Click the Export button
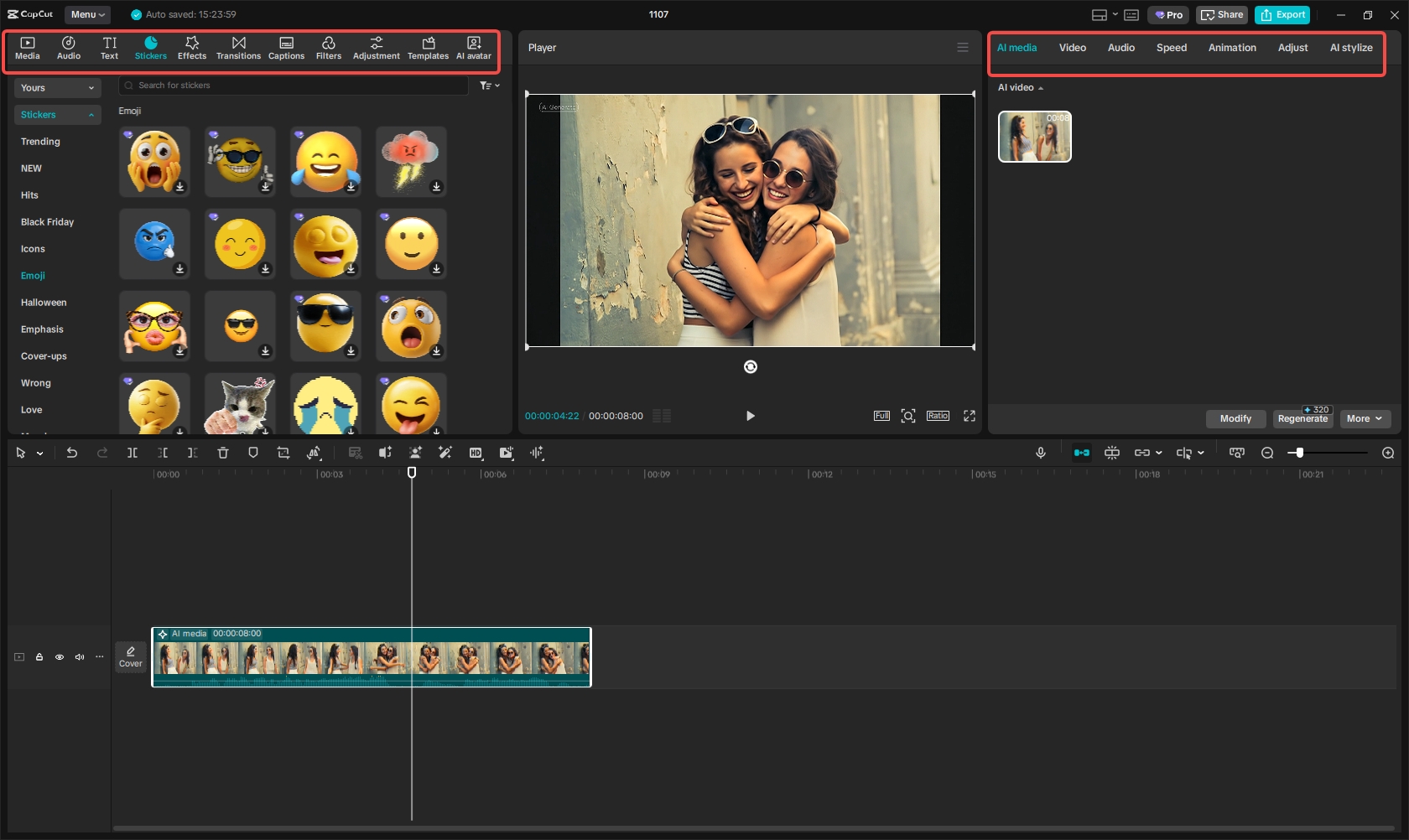 (1282, 14)
